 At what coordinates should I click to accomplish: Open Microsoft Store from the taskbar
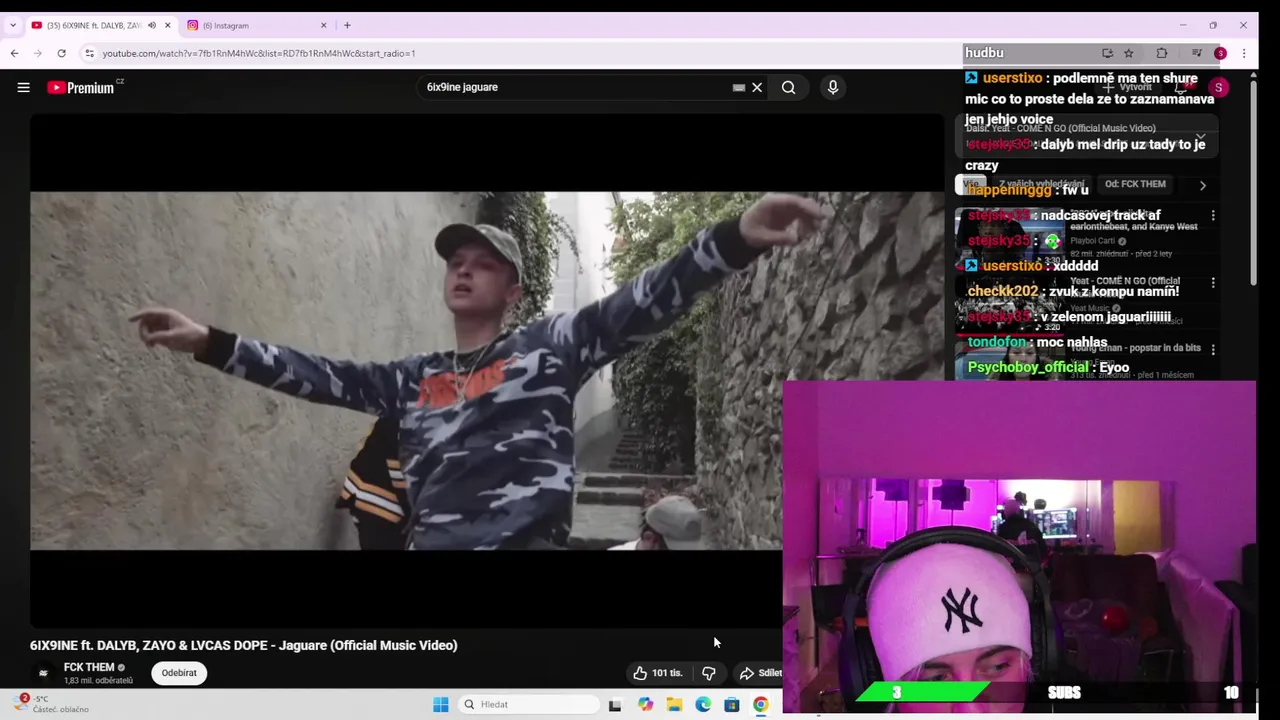click(x=732, y=704)
